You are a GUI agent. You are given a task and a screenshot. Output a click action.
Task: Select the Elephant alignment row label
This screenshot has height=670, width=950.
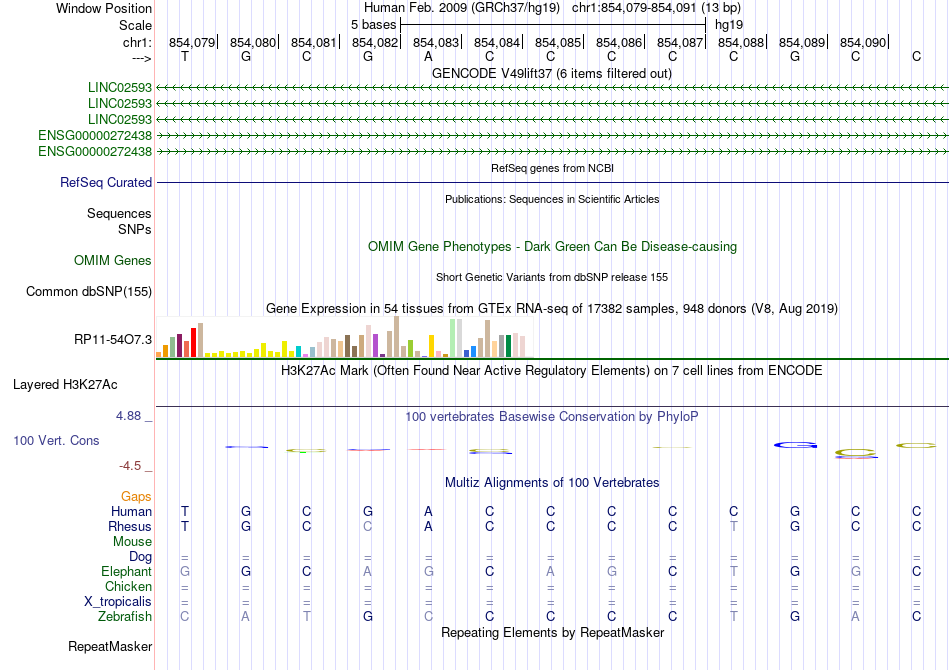[x=126, y=571]
